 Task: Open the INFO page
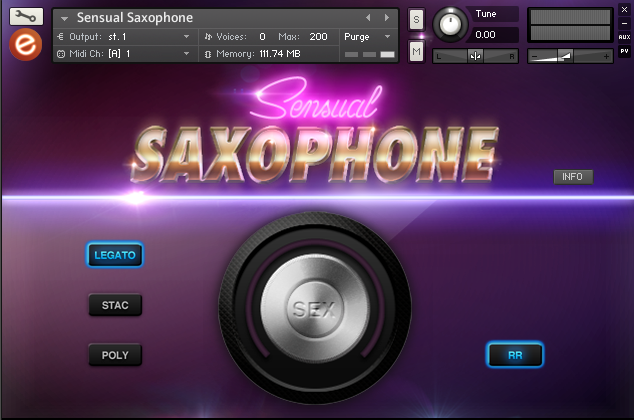pyautogui.click(x=573, y=177)
